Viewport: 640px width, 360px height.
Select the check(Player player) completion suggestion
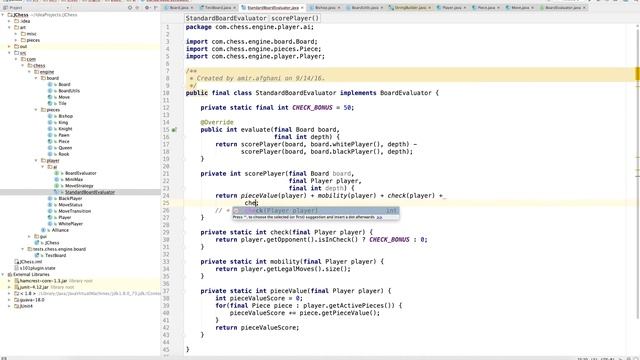click(316, 211)
